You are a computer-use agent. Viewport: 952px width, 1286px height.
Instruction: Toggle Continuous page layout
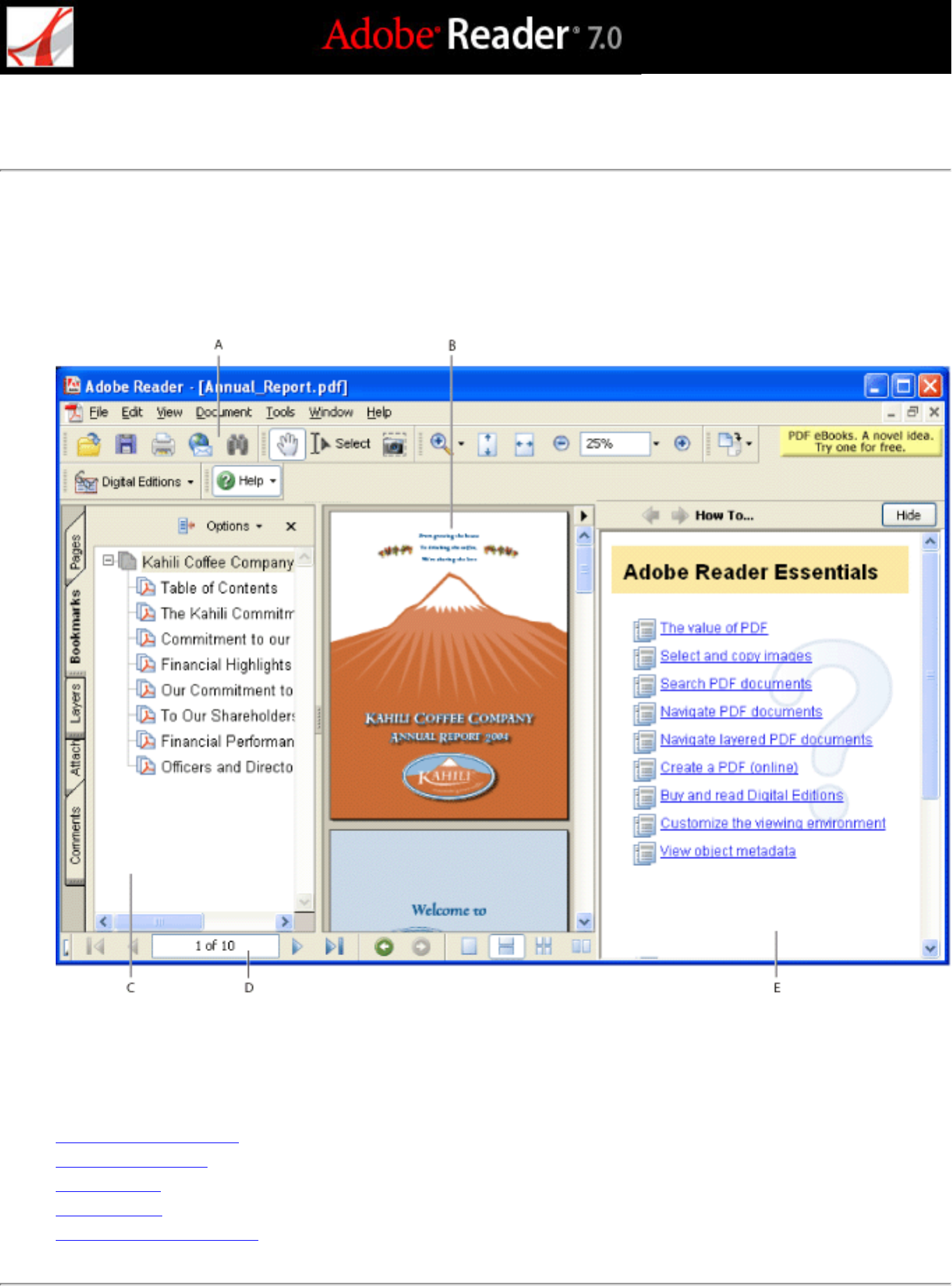click(x=506, y=947)
